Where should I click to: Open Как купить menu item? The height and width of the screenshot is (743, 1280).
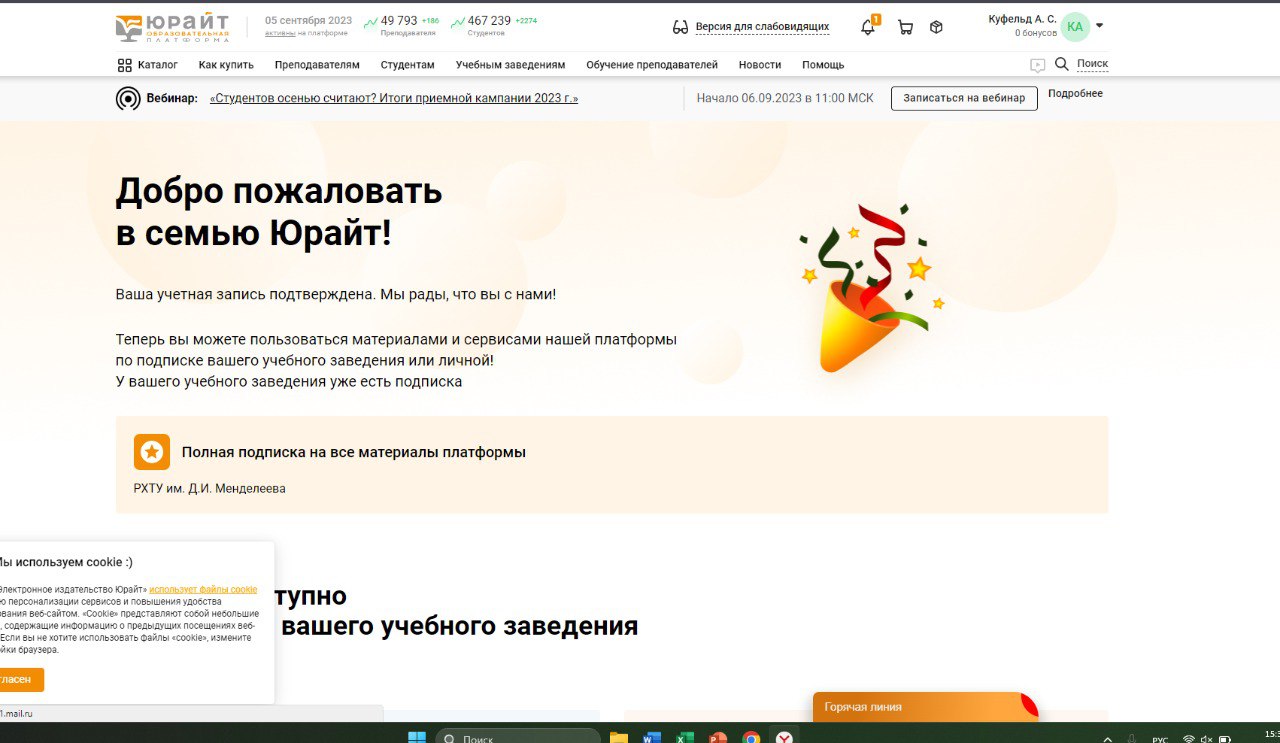click(226, 65)
